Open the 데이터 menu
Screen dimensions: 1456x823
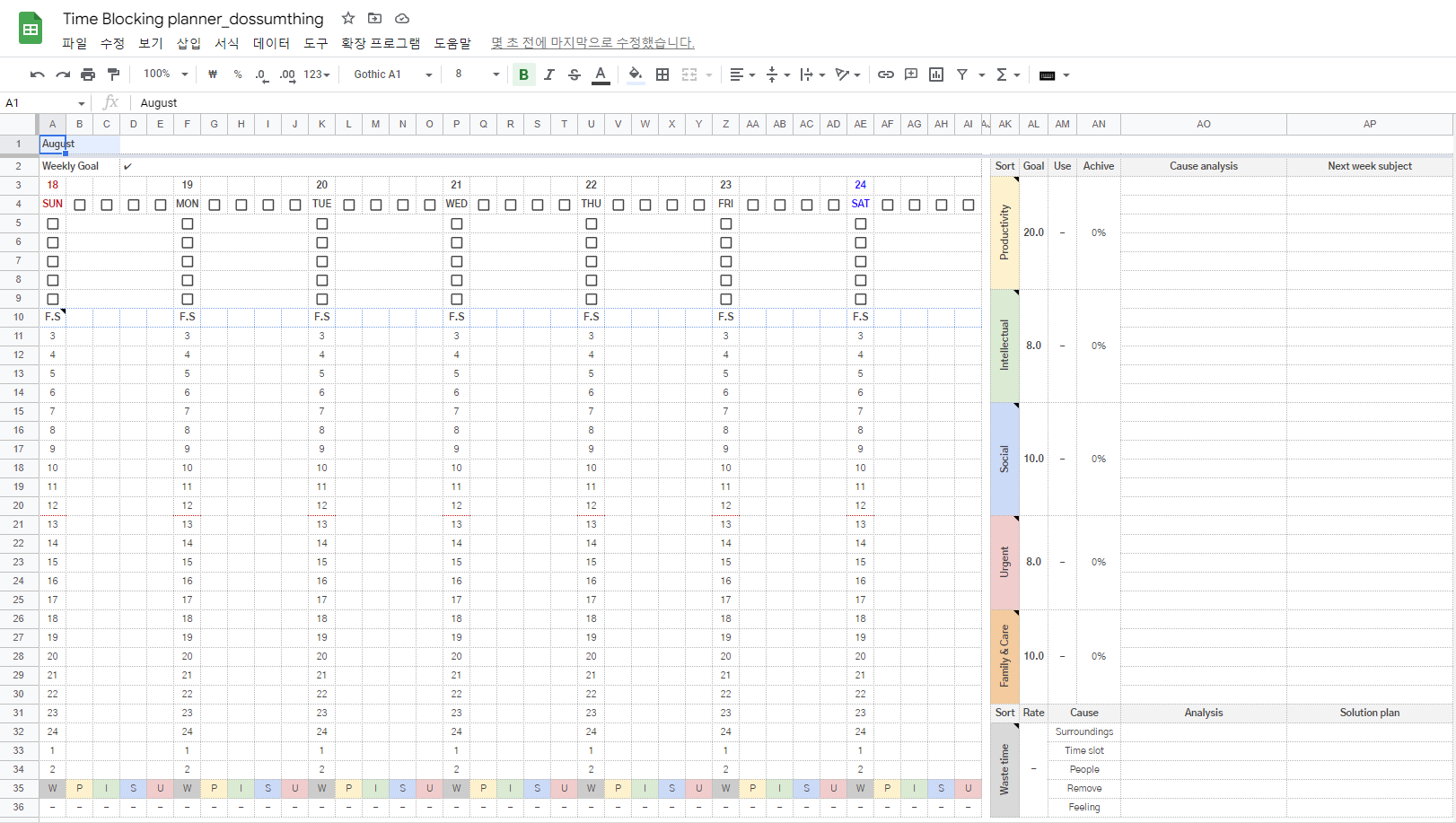(x=271, y=42)
